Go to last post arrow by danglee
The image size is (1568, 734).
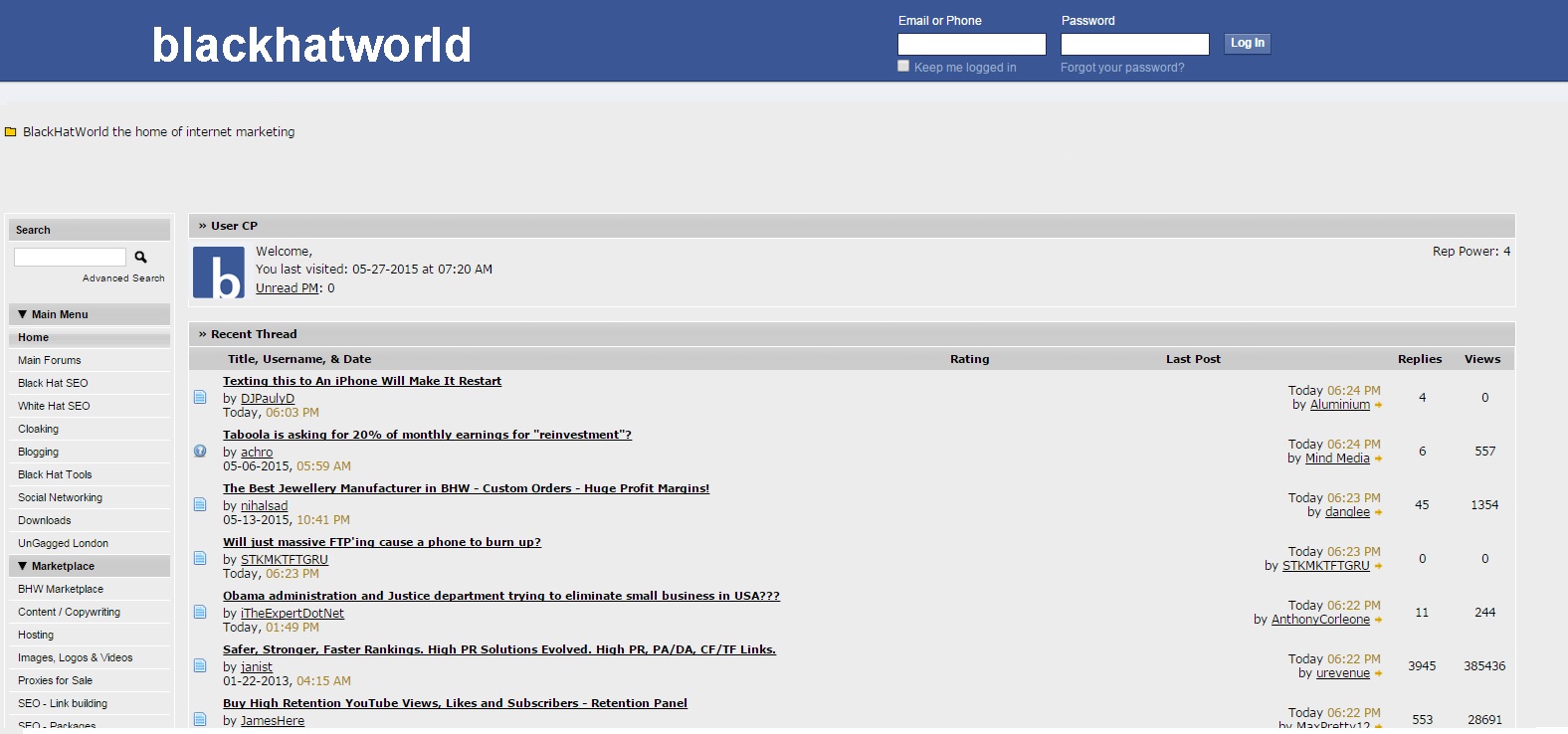[1378, 513]
